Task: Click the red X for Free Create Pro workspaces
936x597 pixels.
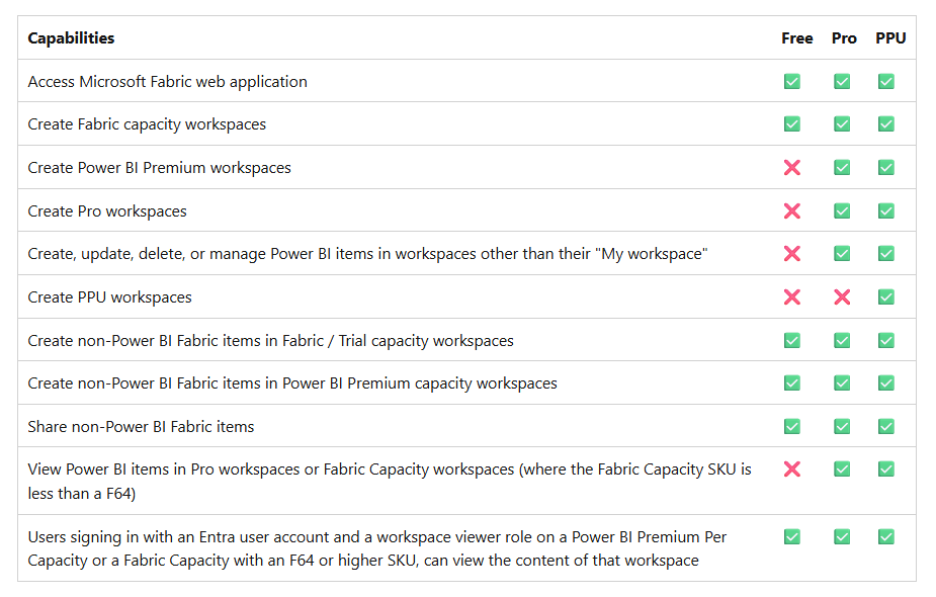Action: [x=792, y=211]
